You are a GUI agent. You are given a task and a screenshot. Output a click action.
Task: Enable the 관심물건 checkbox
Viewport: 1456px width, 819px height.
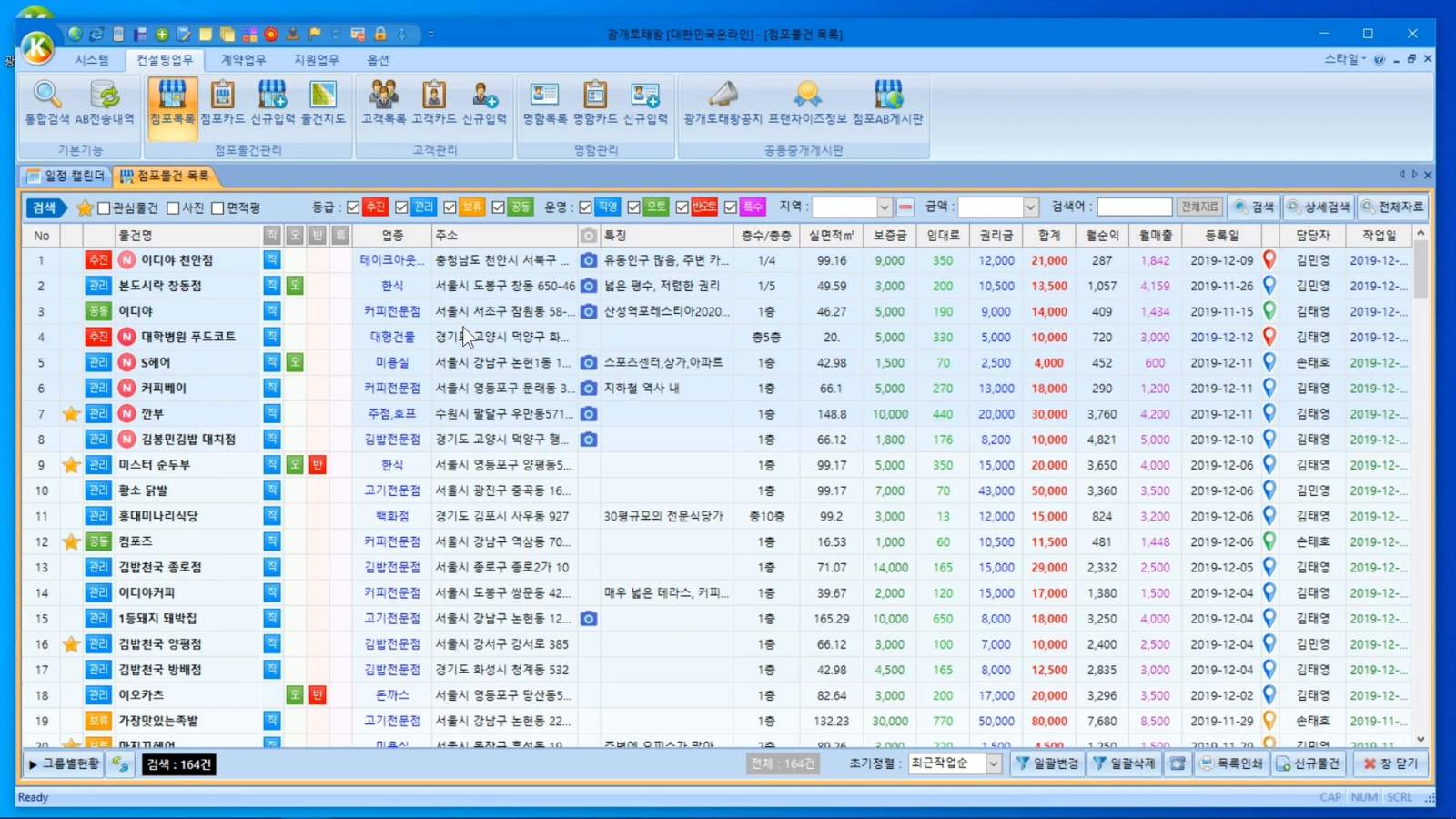pyautogui.click(x=105, y=208)
